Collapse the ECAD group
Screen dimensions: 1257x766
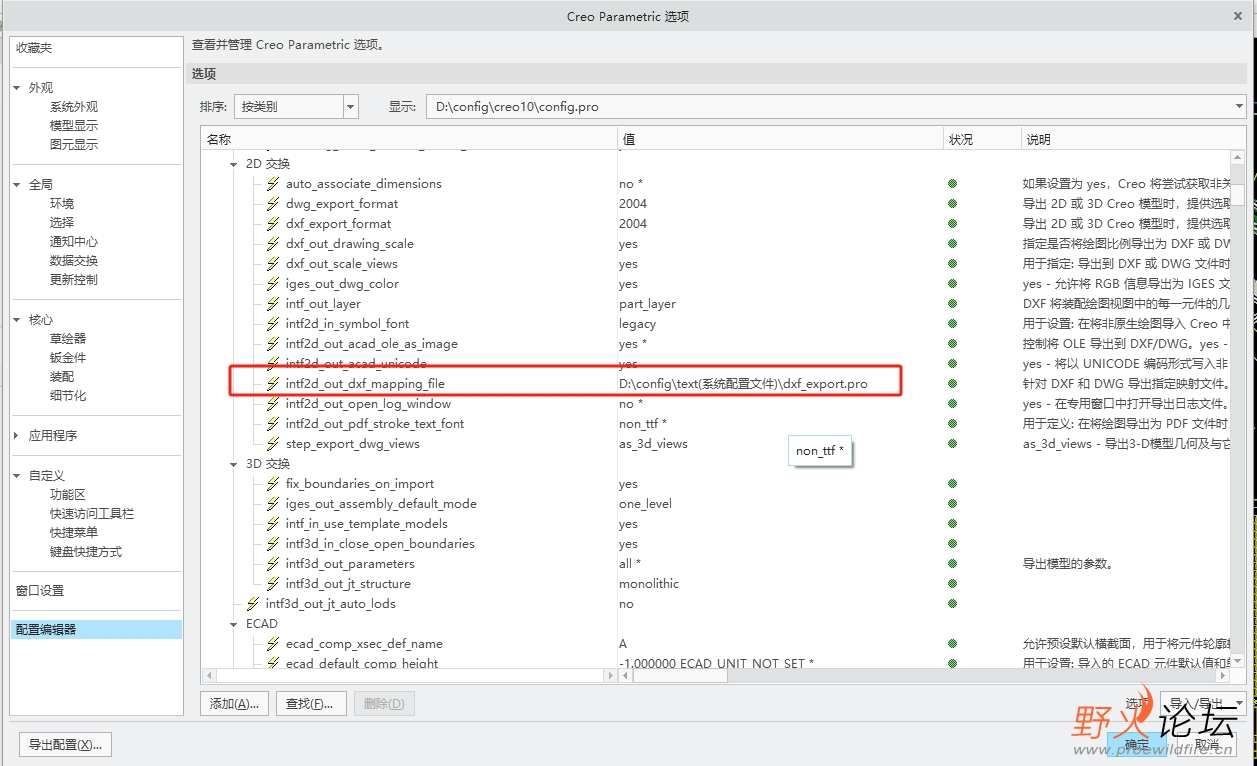tap(234, 624)
